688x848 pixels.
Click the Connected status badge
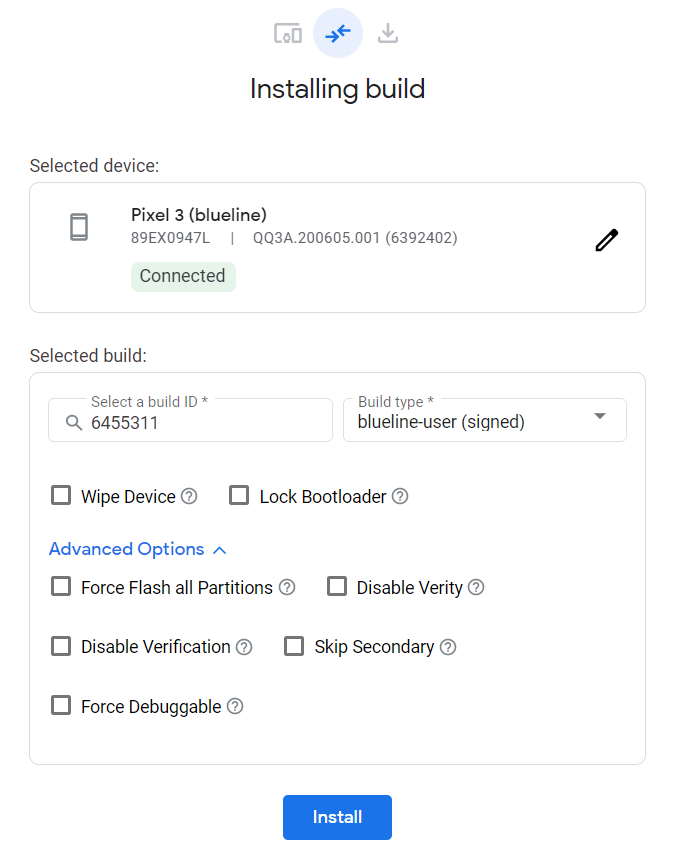pyautogui.click(x=183, y=276)
